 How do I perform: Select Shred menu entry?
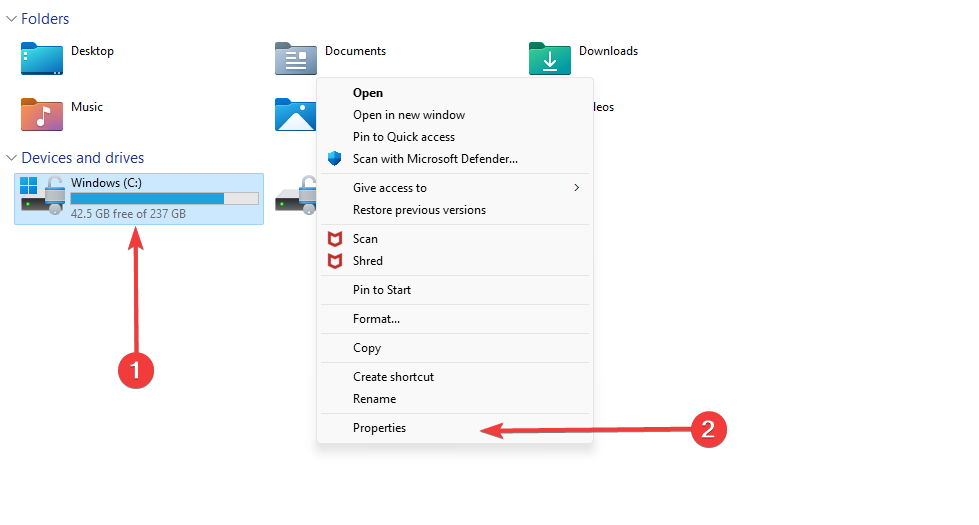coord(455,261)
